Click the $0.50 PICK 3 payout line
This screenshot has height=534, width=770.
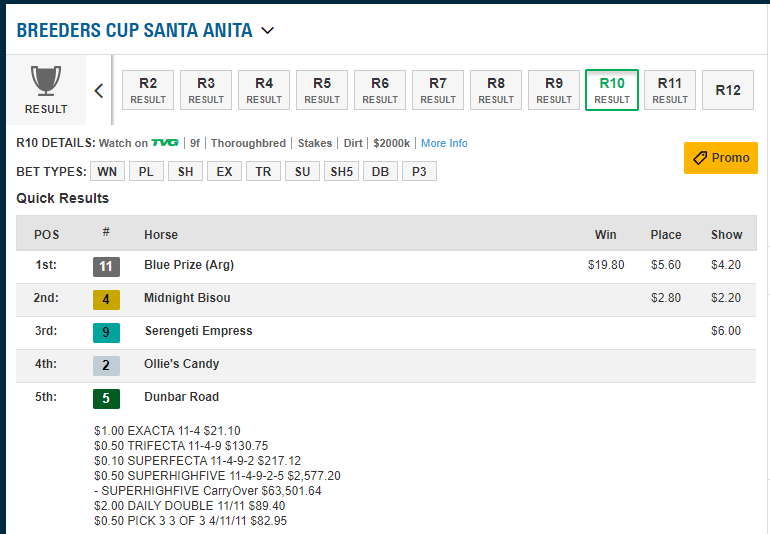coord(191,521)
